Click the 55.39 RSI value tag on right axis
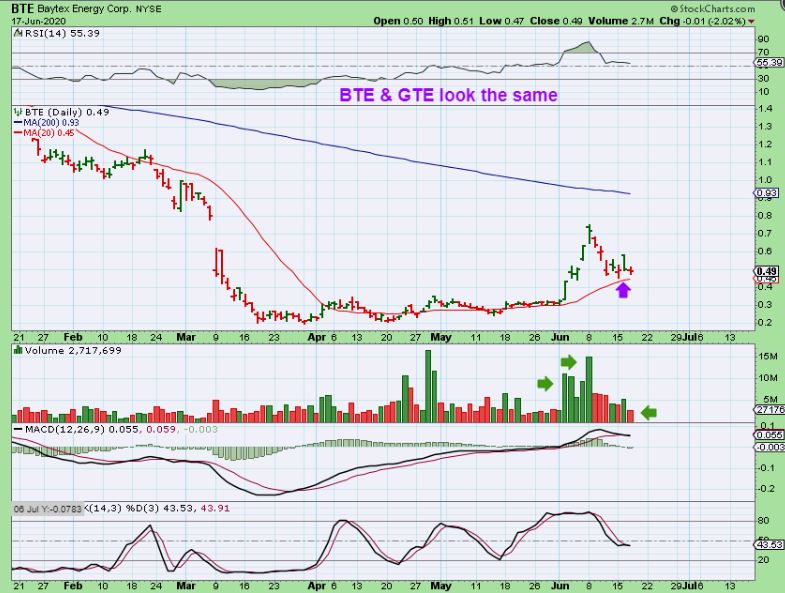The height and width of the screenshot is (593, 785). pyautogui.click(x=769, y=63)
